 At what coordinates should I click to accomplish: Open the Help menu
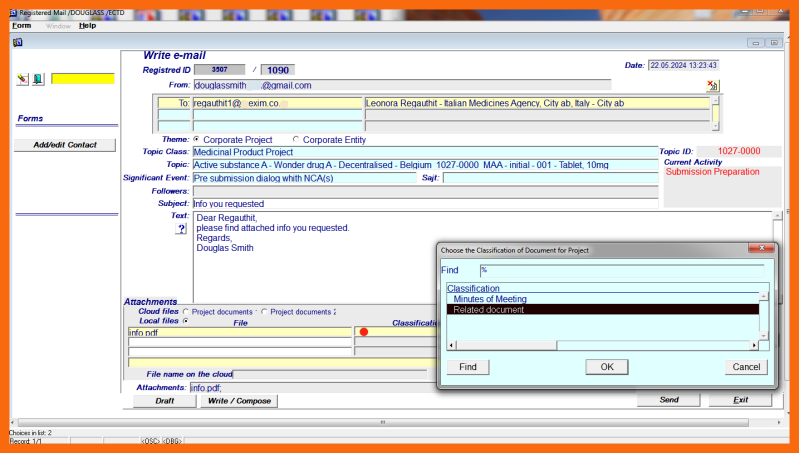88,25
